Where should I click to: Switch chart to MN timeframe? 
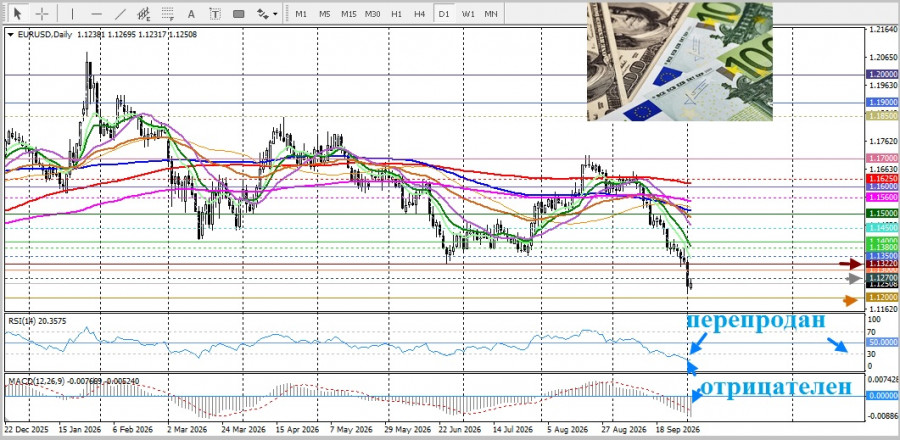click(x=490, y=13)
